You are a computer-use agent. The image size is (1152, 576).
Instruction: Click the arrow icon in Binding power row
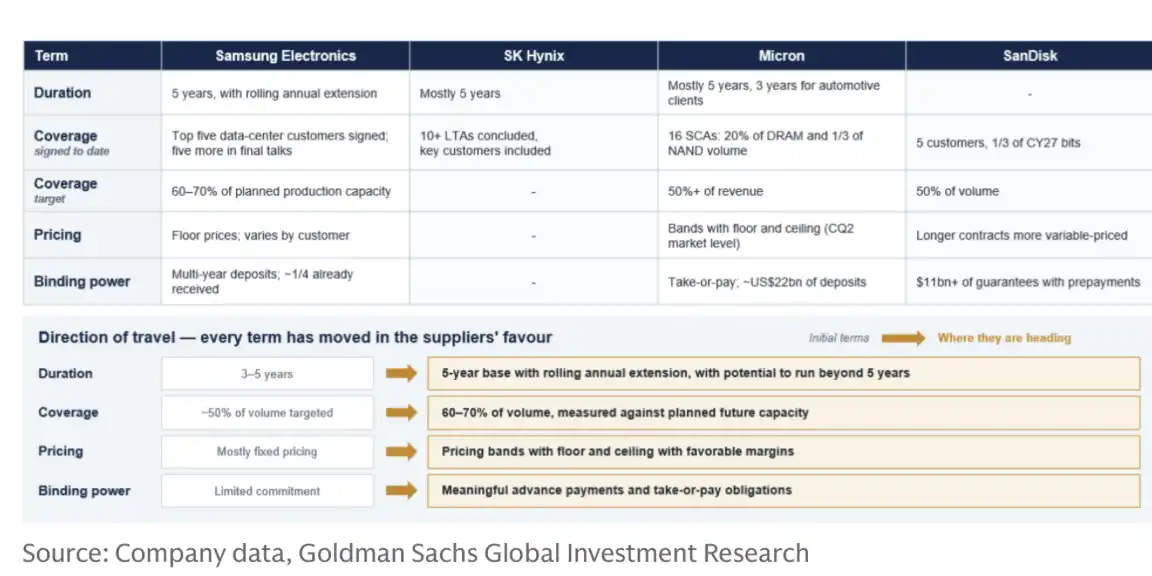[x=401, y=490]
